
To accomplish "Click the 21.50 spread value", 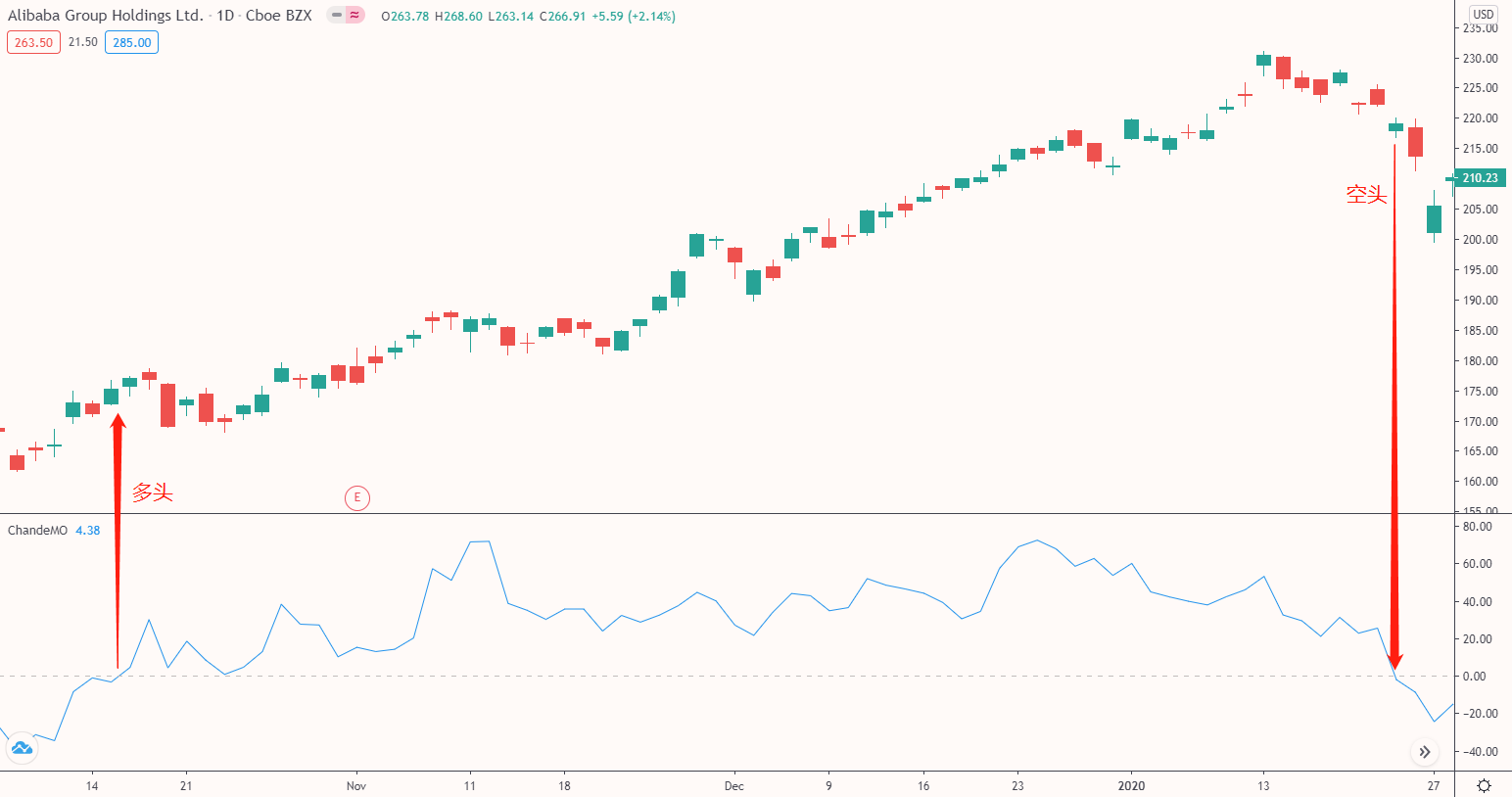I will coord(83,42).
